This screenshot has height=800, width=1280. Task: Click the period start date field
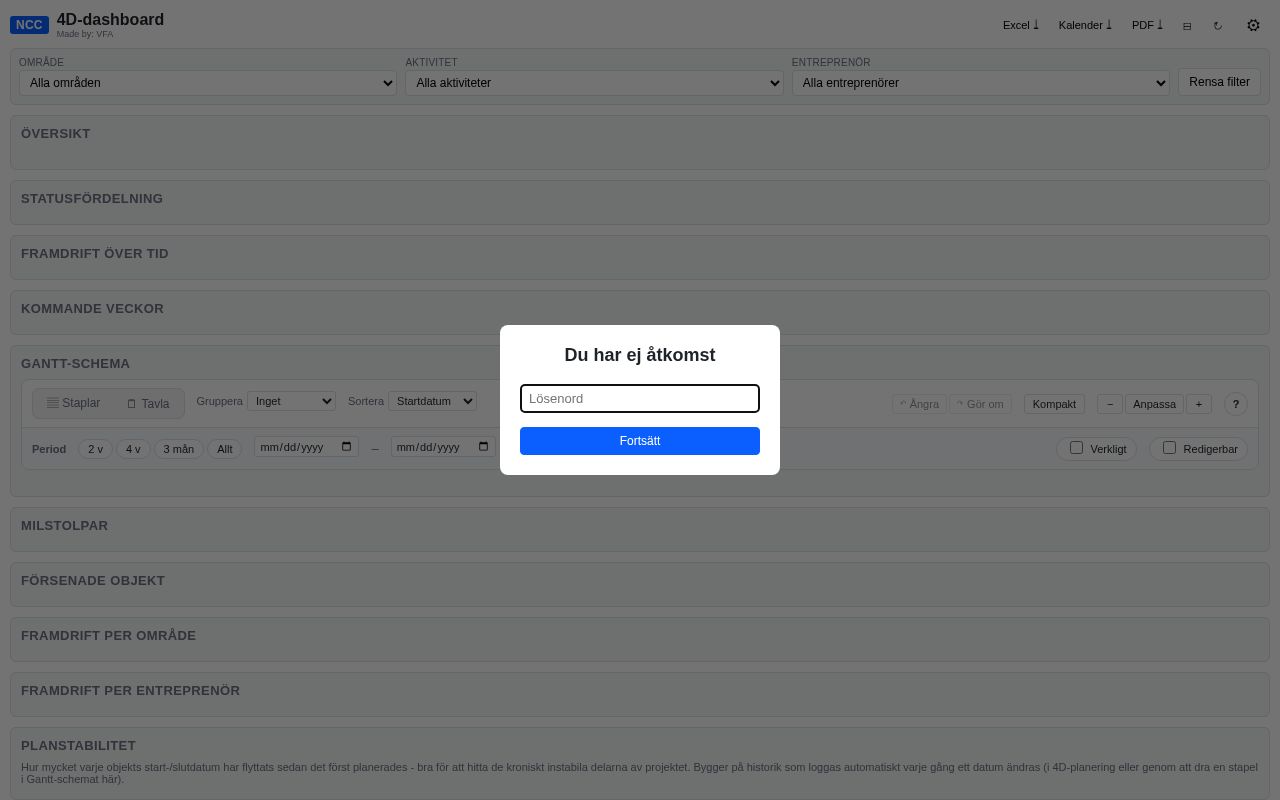(x=306, y=447)
